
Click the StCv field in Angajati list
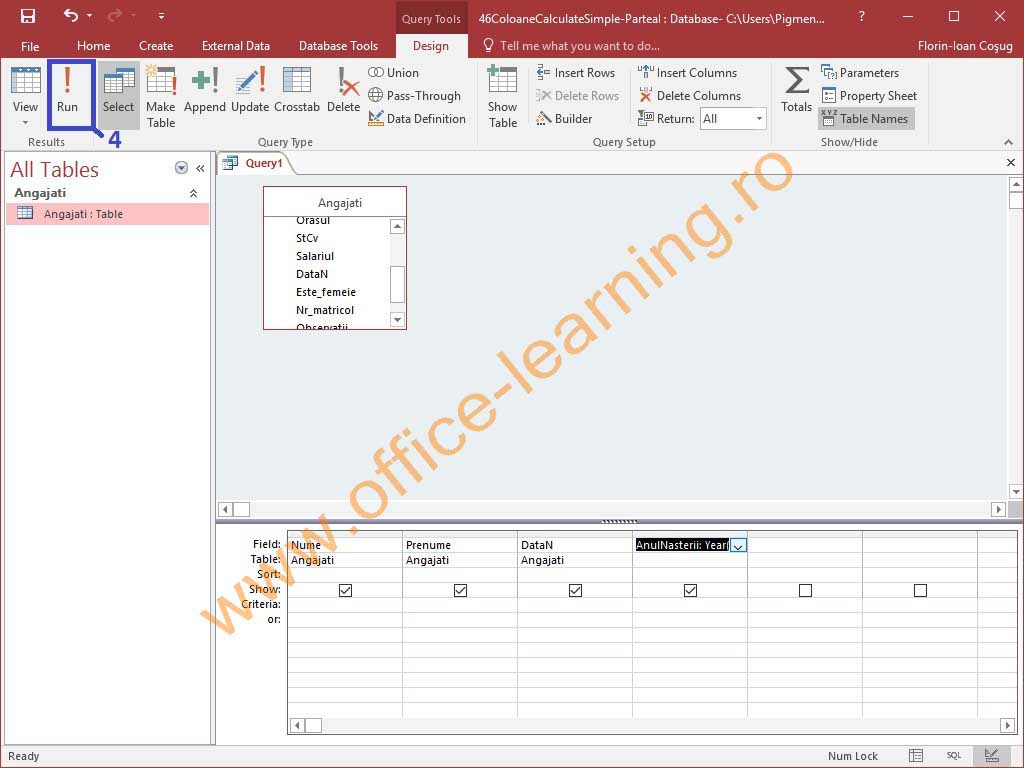point(307,238)
